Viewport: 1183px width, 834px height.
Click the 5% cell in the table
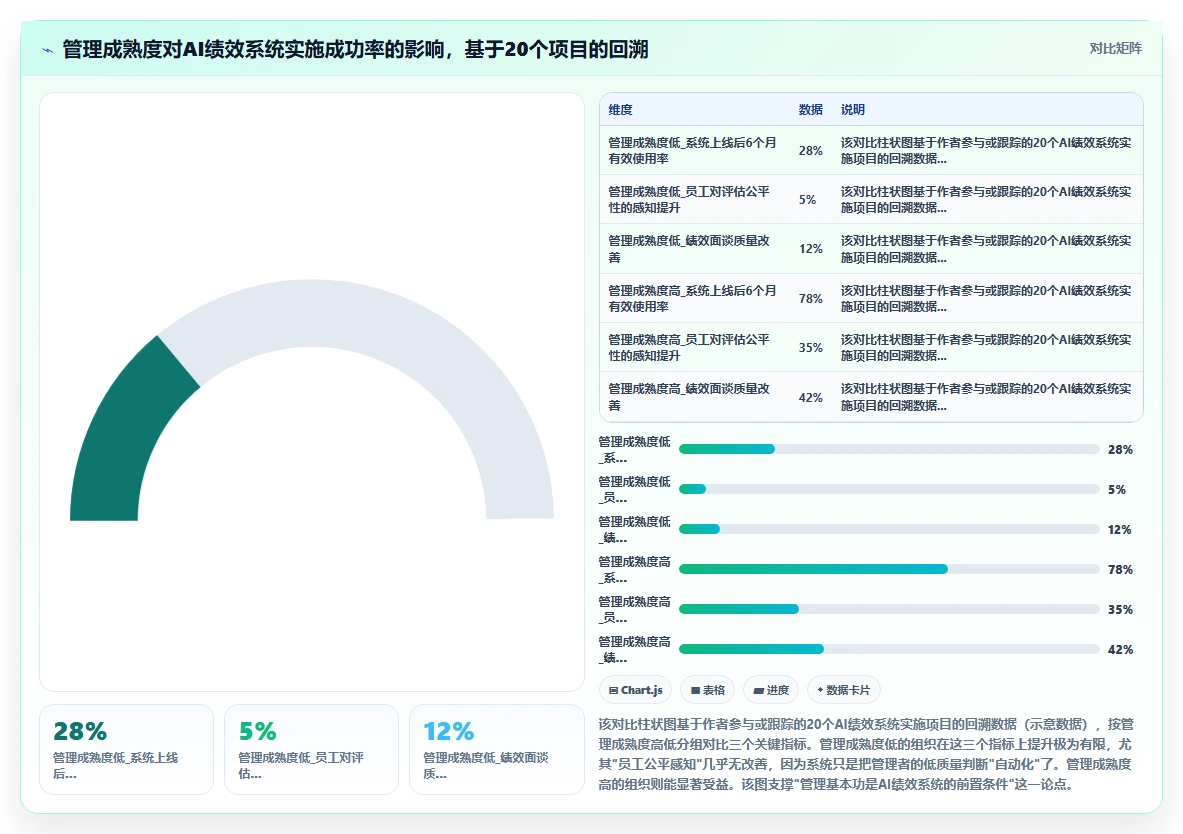click(807, 199)
